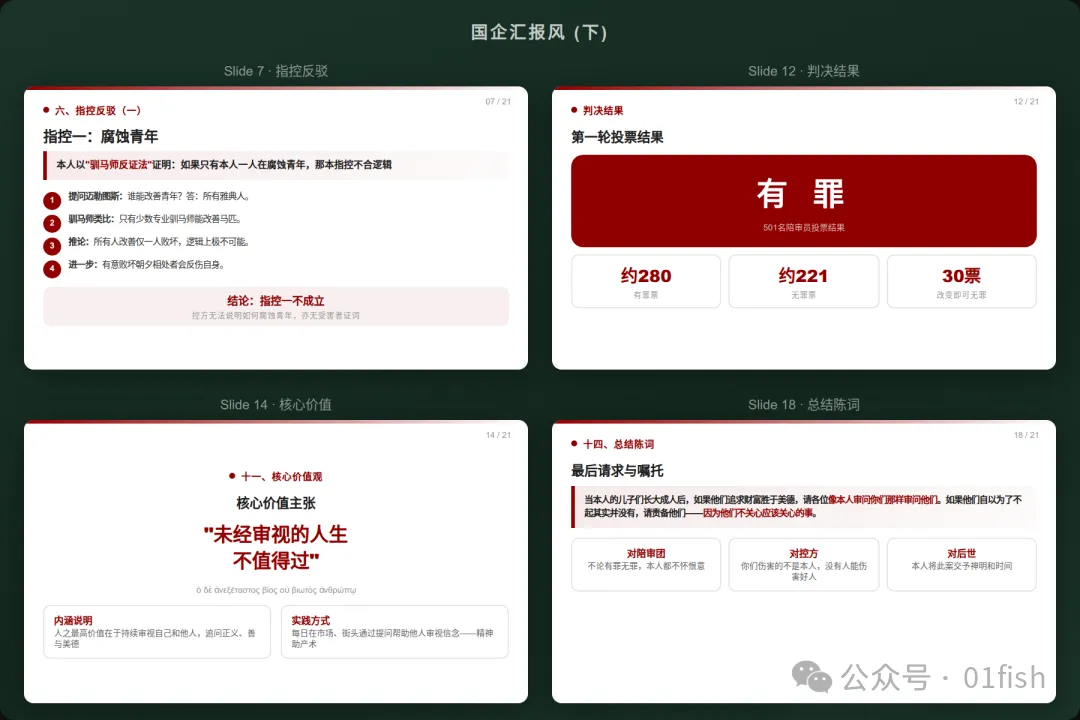This screenshot has width=1080, height=720.
Task: Click the circle 4 icon beside 进一步
Action: [52, 269]
